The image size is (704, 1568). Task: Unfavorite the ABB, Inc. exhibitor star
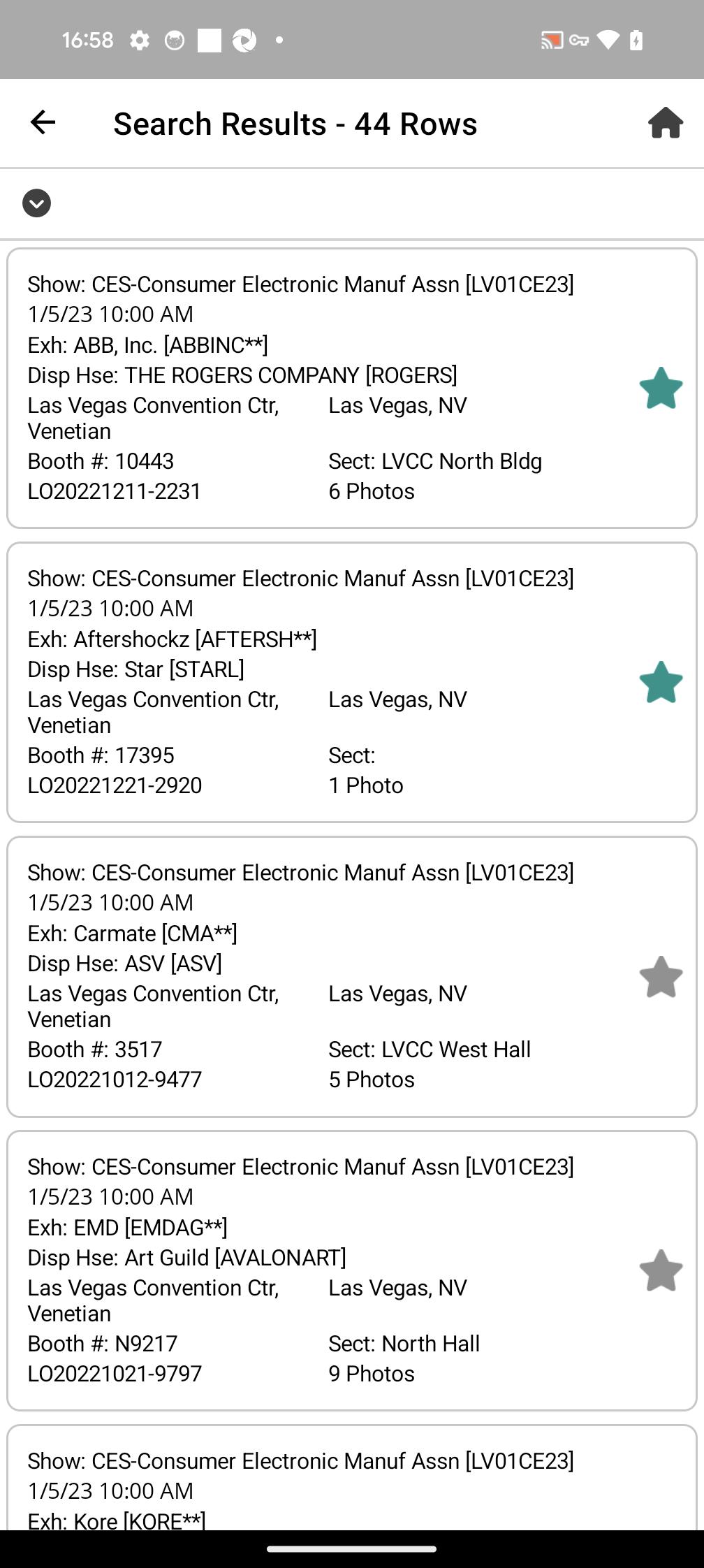tap(660, 388)
